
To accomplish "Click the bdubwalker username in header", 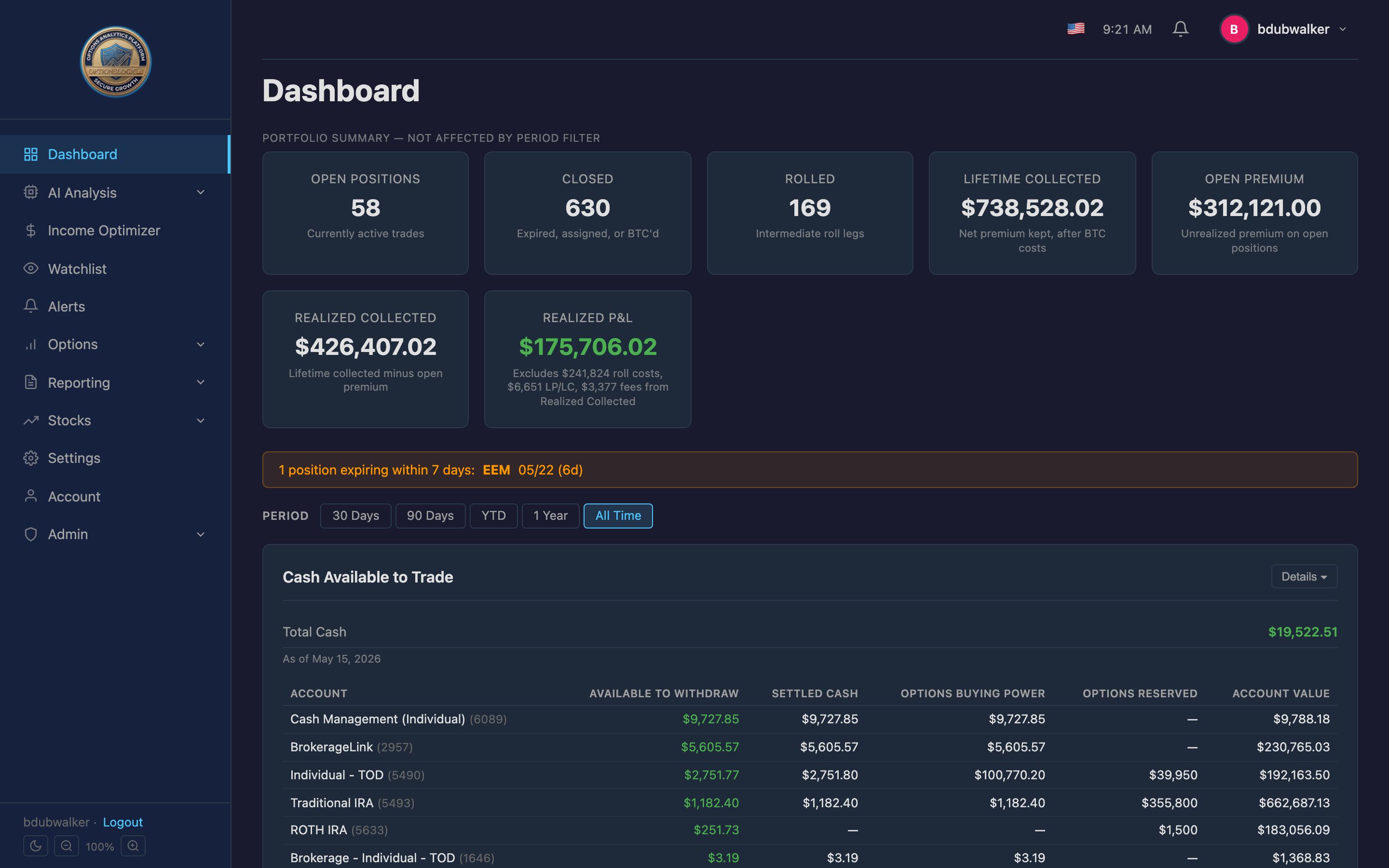I will coord(1293,29).
